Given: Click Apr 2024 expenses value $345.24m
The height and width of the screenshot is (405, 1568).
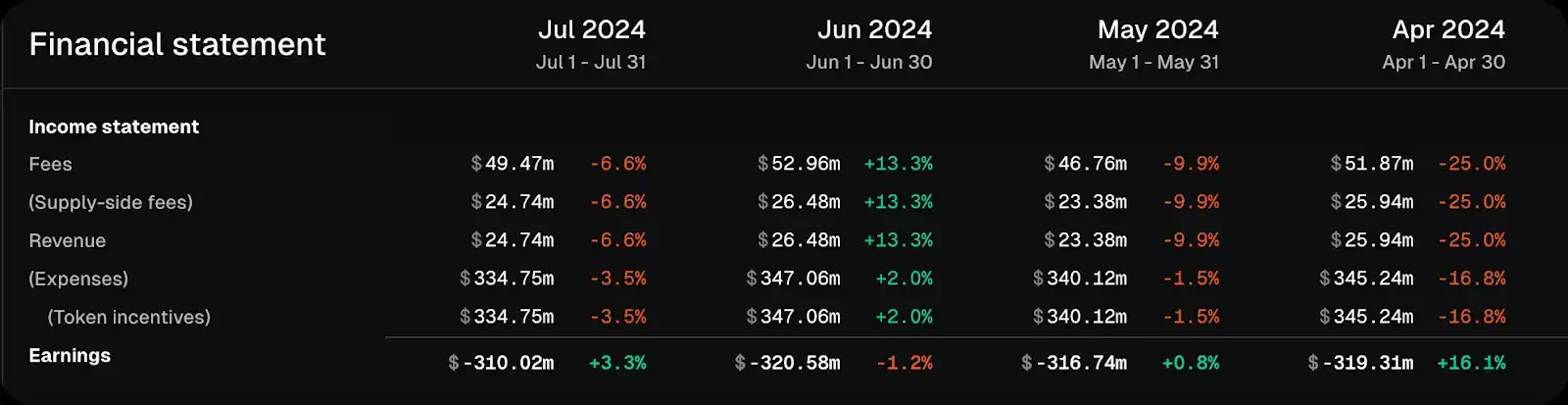Looking at the screenshot, I should (1366, 278).
